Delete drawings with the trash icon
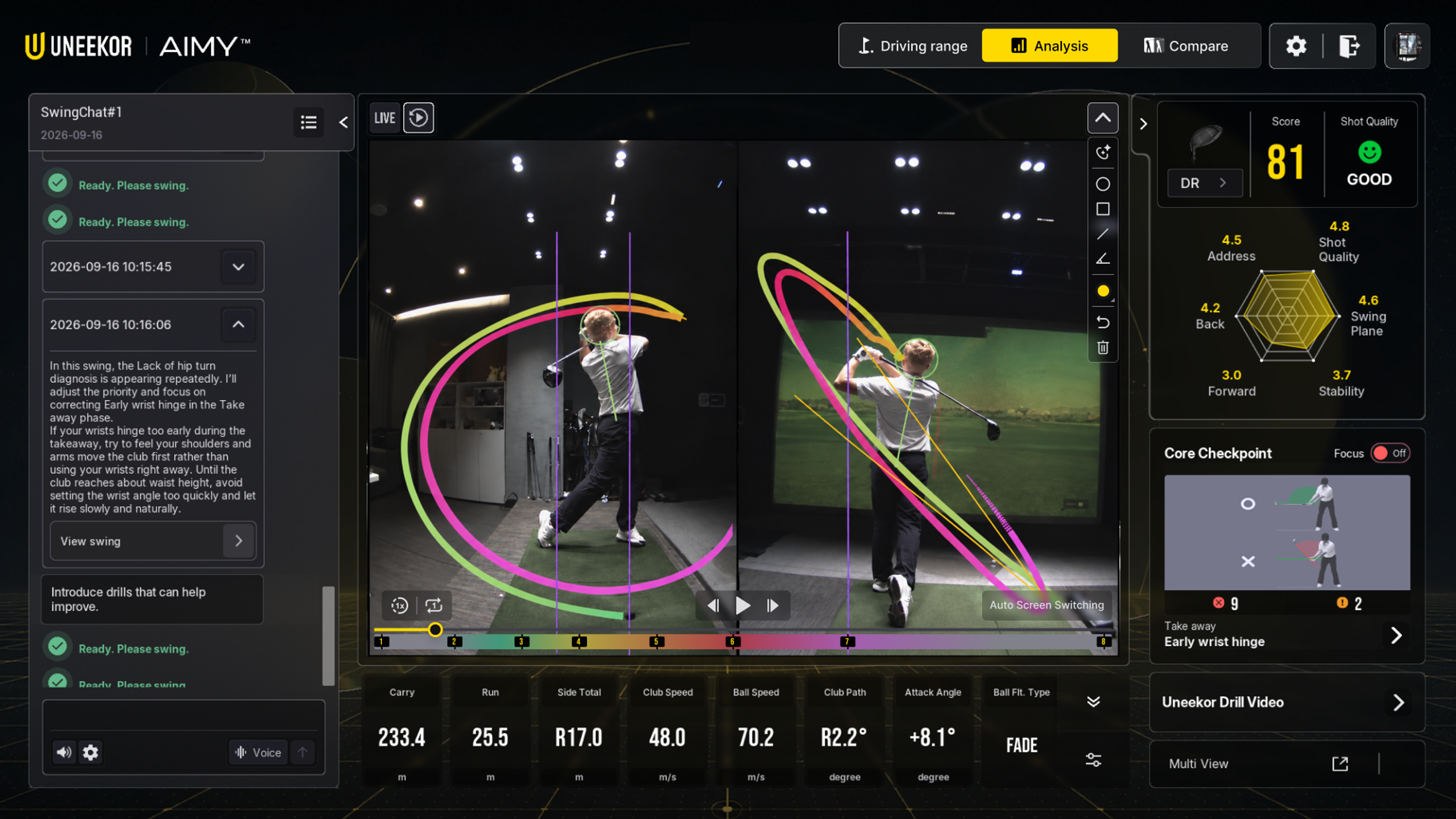This screenshot has height=819, width=1456. tap(1102, 348)
